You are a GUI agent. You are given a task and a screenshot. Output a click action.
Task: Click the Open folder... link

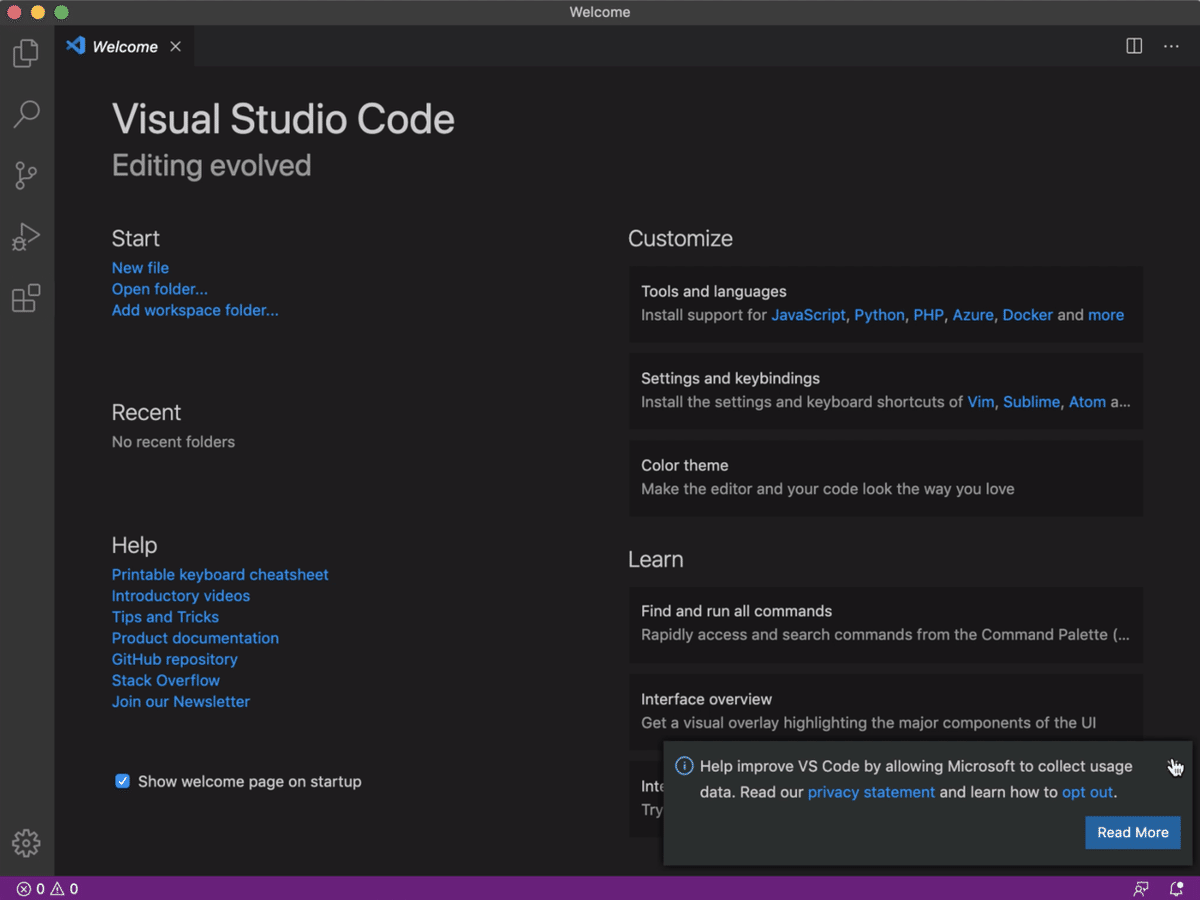(160, 289)
